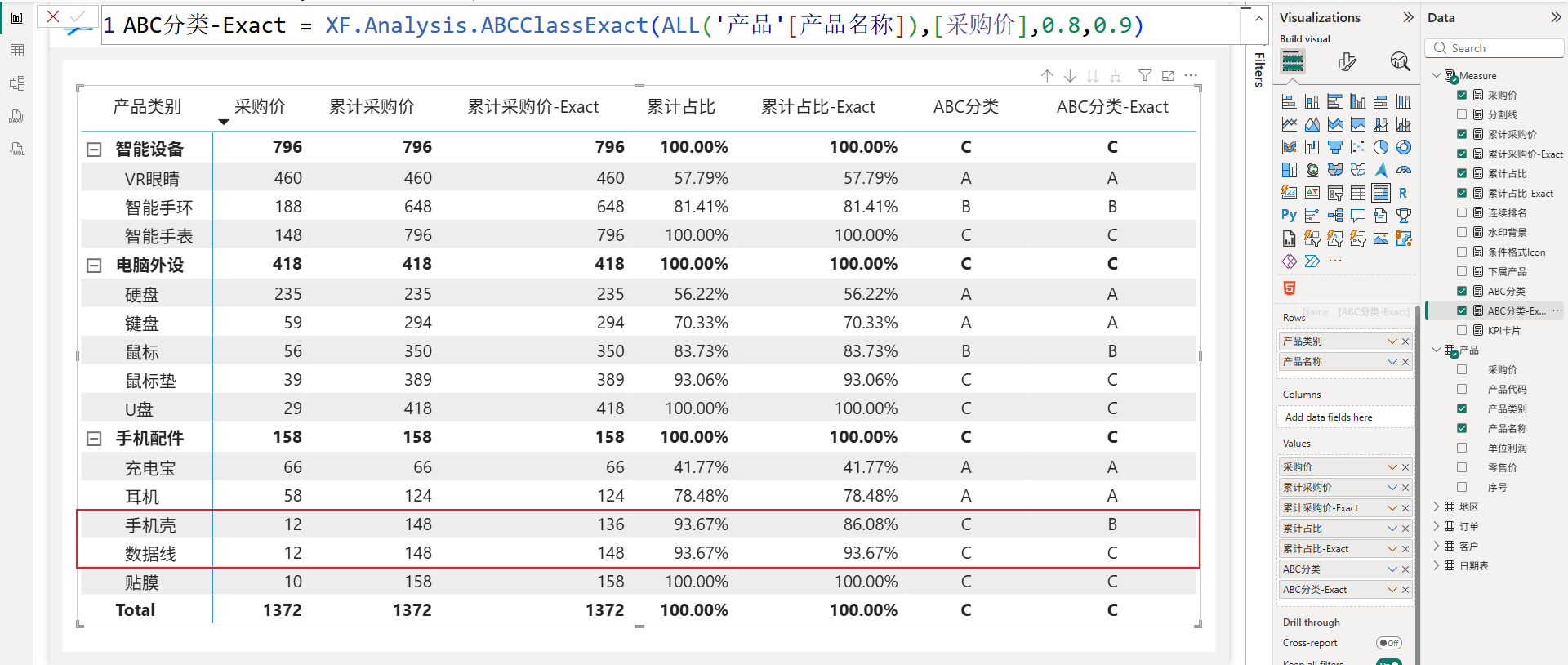Open the Filters pane tab
1568x665 pixels.
[x=1258, y=69]
